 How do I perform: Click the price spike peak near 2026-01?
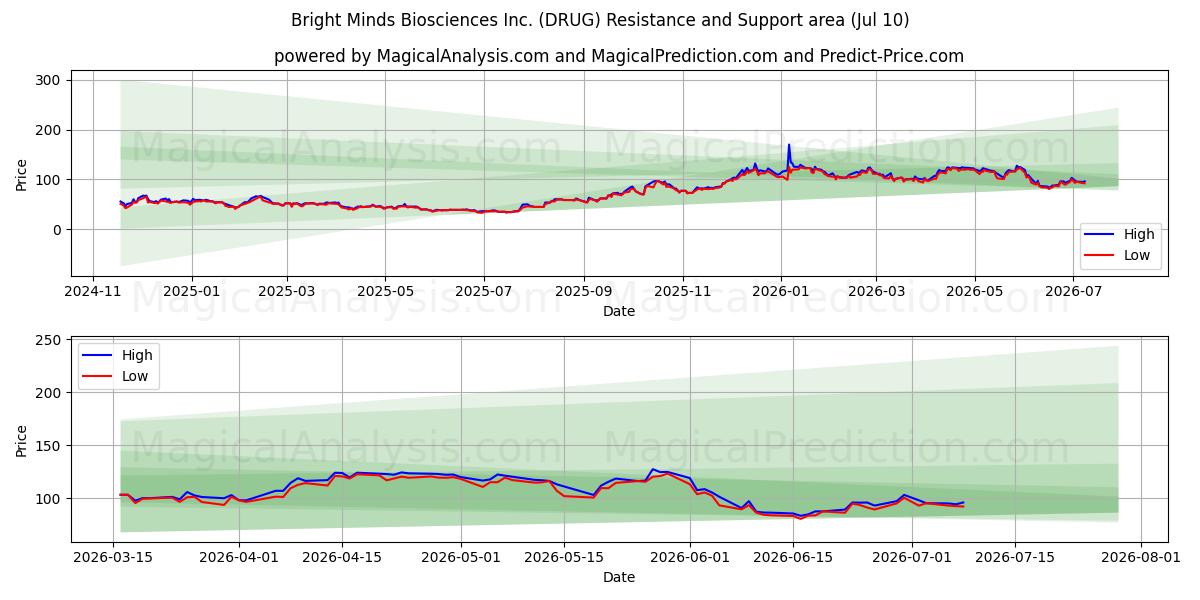click(788, 146)
